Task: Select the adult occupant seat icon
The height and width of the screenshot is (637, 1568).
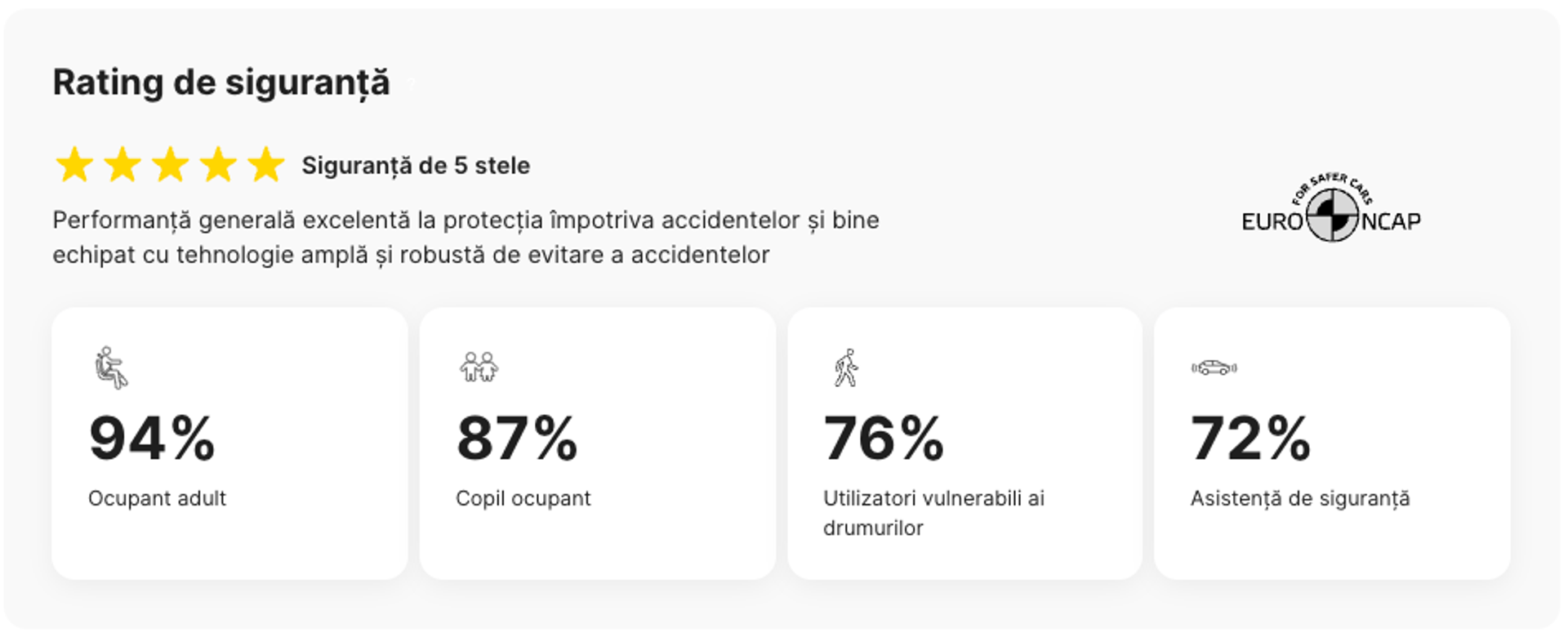Action: (x=112, y=369)
